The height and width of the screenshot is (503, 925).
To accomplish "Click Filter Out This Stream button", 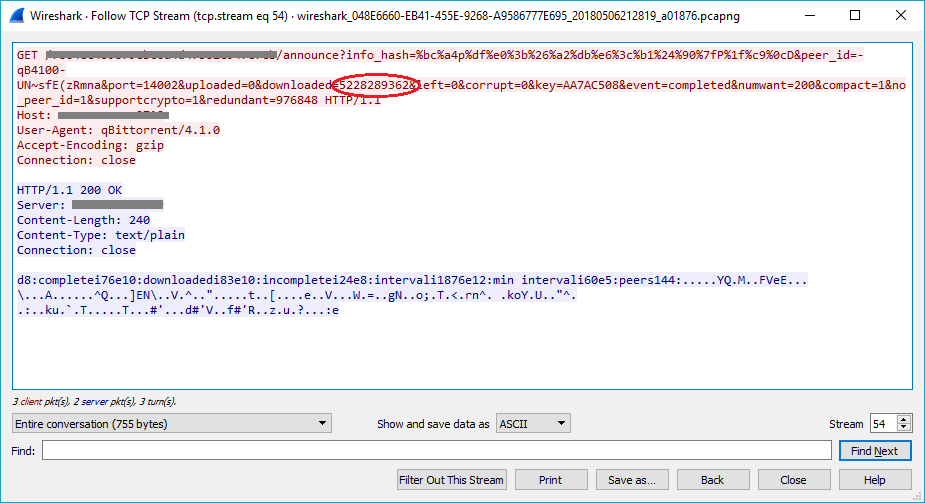I will 451,480.
